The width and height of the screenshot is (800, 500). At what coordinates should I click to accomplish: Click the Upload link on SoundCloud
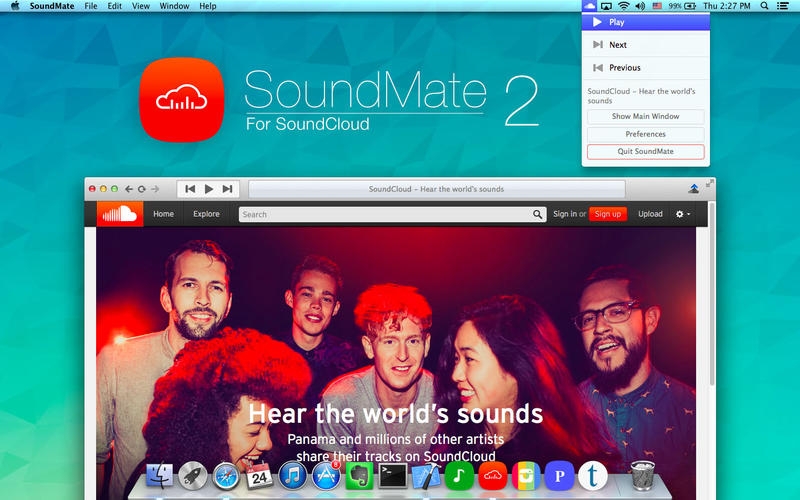pyautogui.click(x=650, y=214)
